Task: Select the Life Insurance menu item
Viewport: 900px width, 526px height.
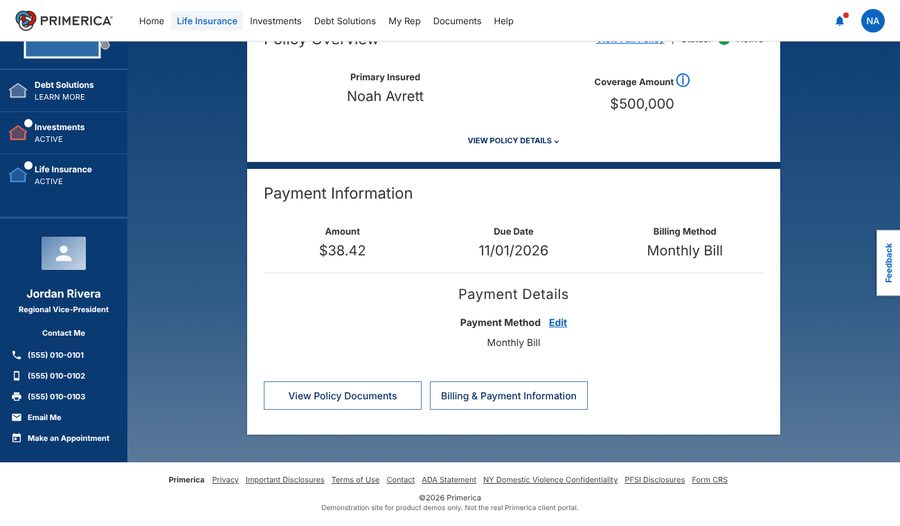Action: click(x=207, y=21)
